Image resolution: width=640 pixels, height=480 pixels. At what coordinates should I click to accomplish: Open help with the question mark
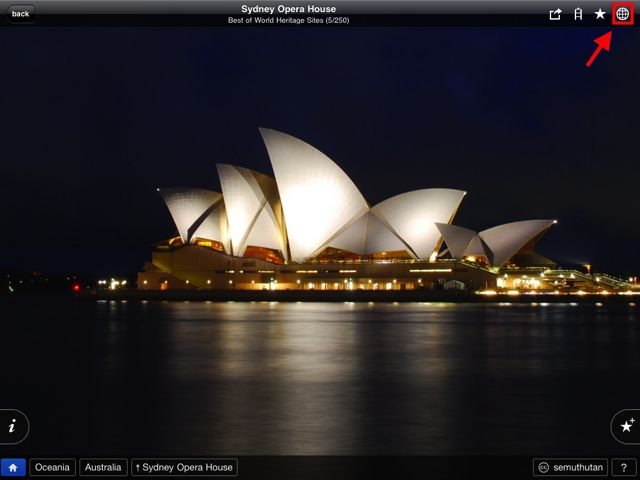(624, 468)
